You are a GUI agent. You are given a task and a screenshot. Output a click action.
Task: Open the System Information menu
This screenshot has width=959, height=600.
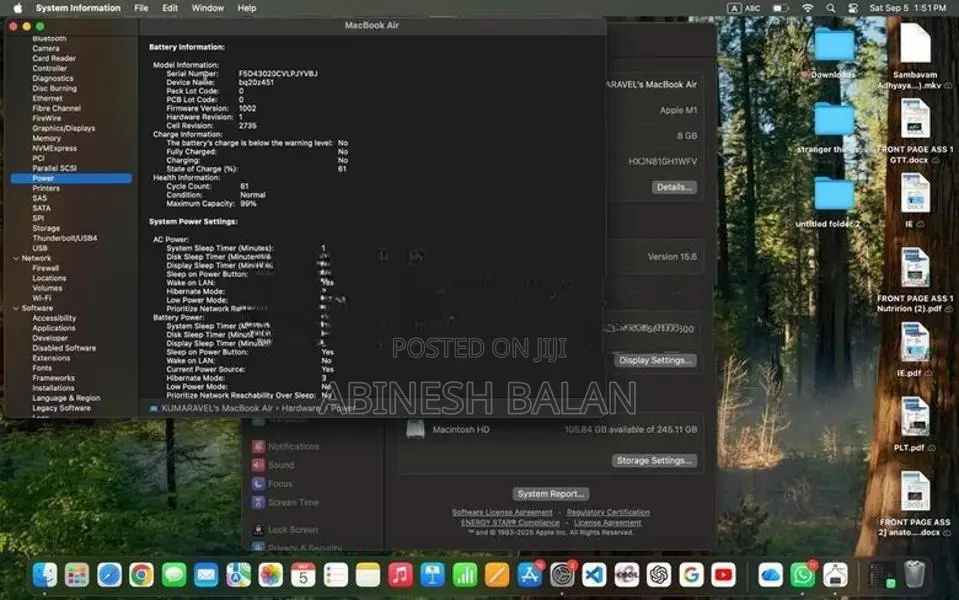tap(78, 8)
